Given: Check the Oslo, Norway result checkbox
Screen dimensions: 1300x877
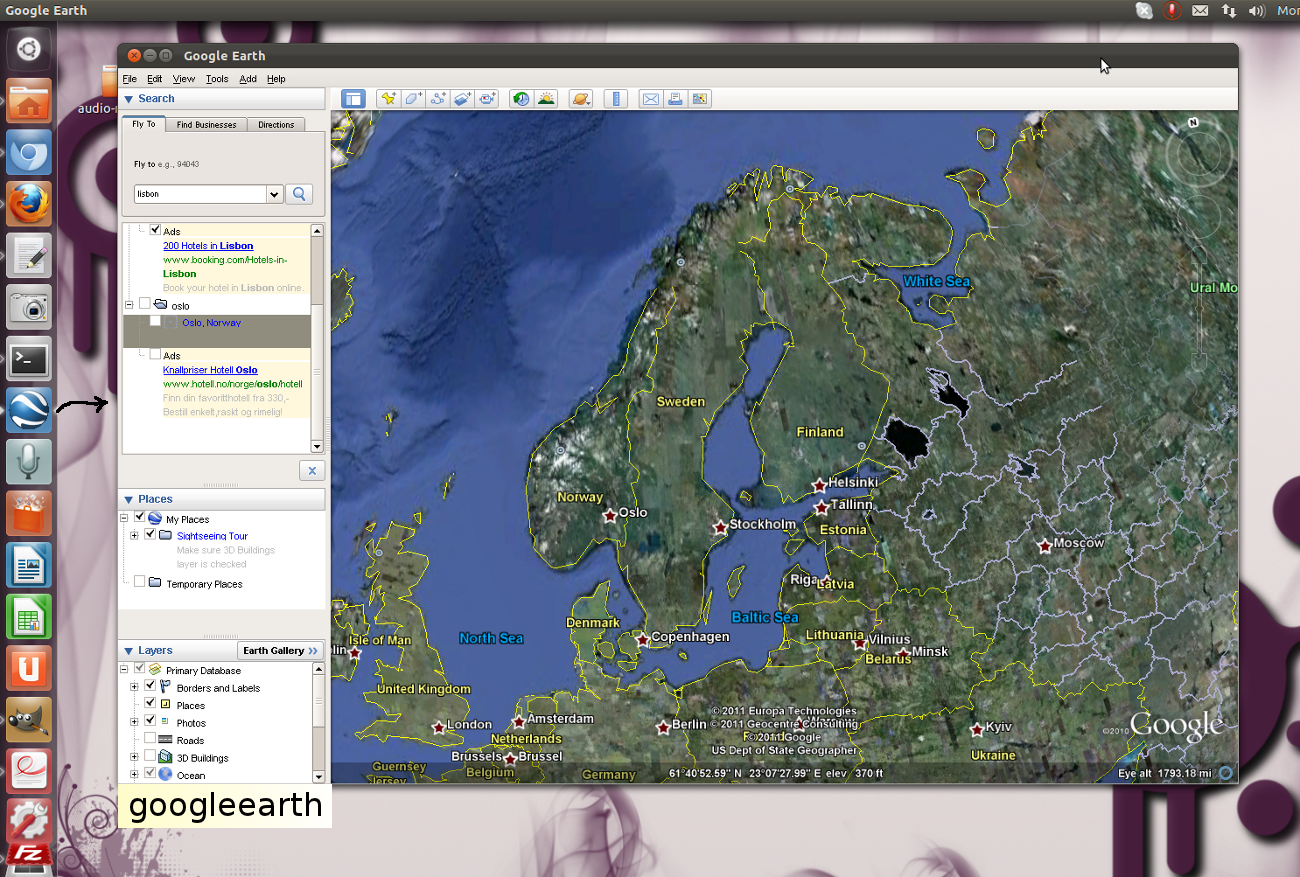Looking at the screenshot, I should click(x=155, y=322).
